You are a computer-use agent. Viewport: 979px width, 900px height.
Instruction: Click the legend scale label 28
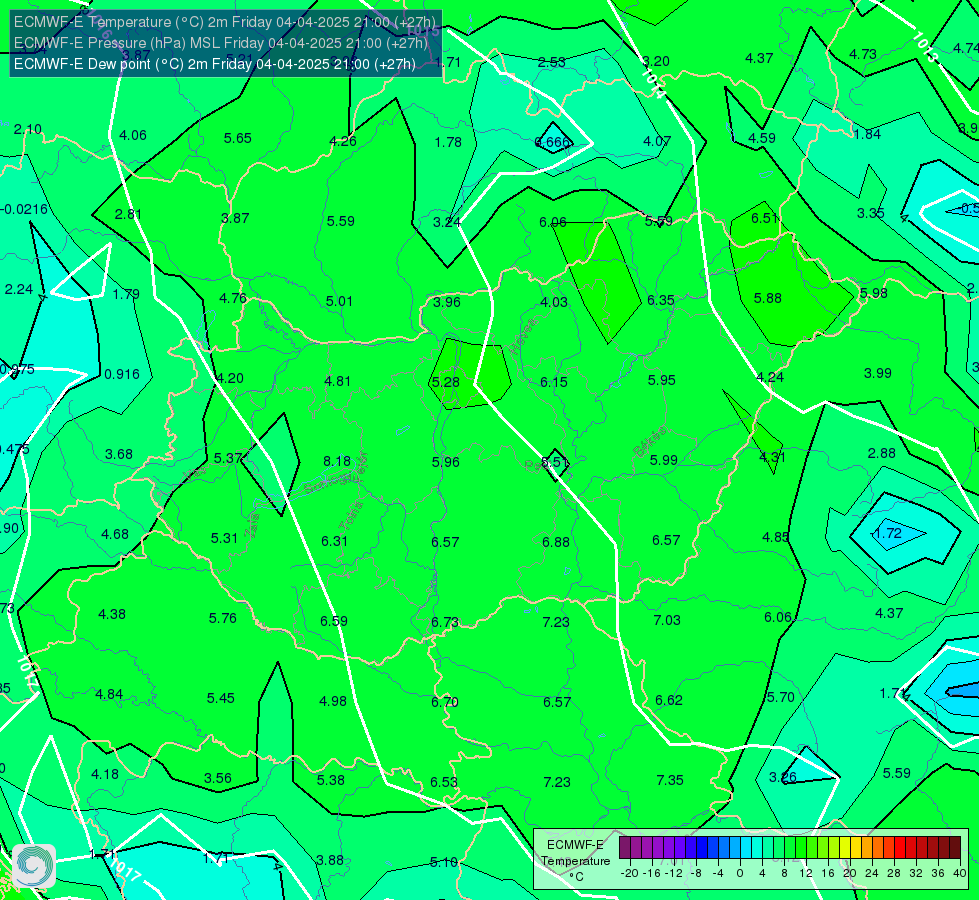[894, 873]
